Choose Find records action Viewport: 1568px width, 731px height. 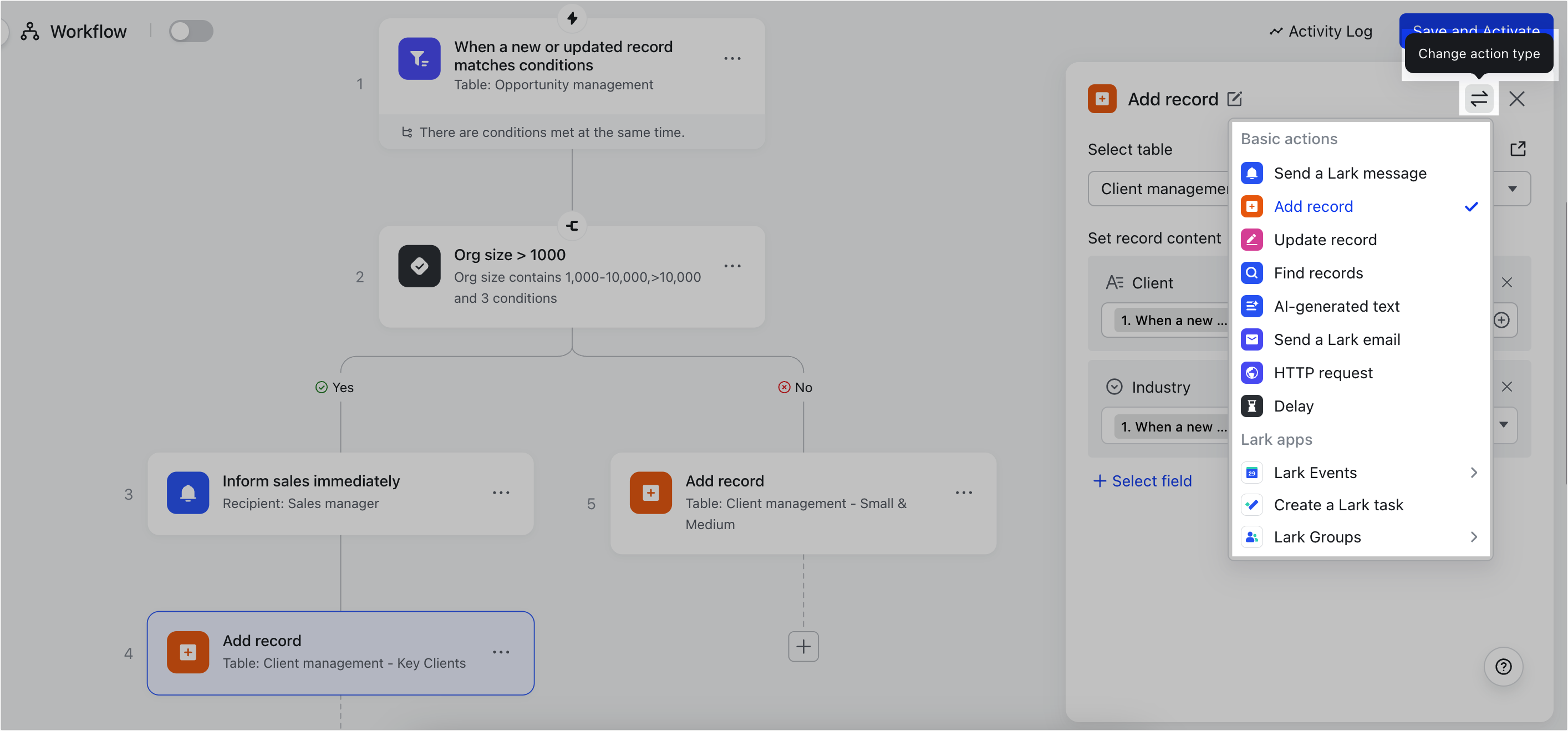click(1361, 273)
